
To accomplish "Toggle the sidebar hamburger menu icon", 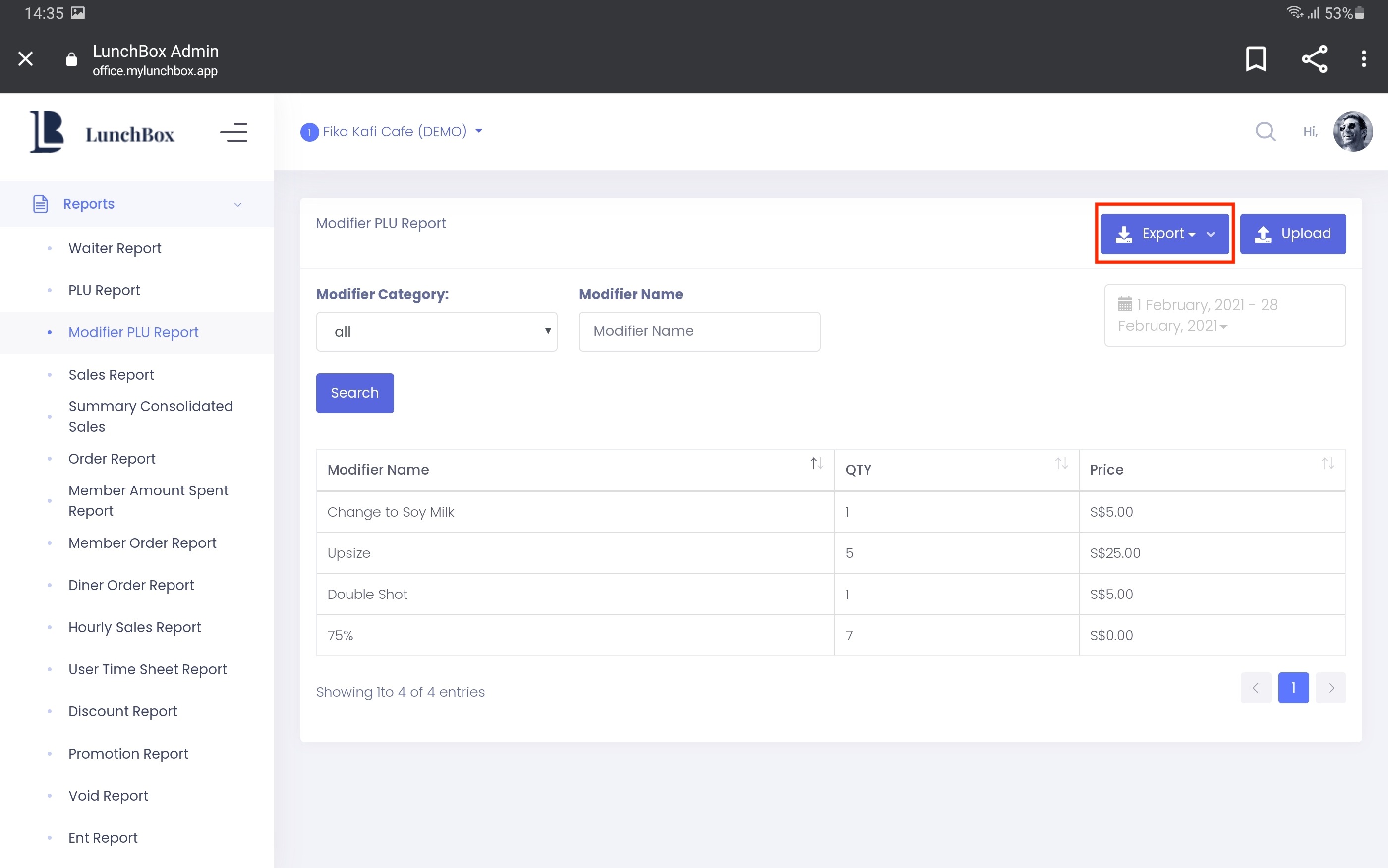I will [x=233, y=133].
